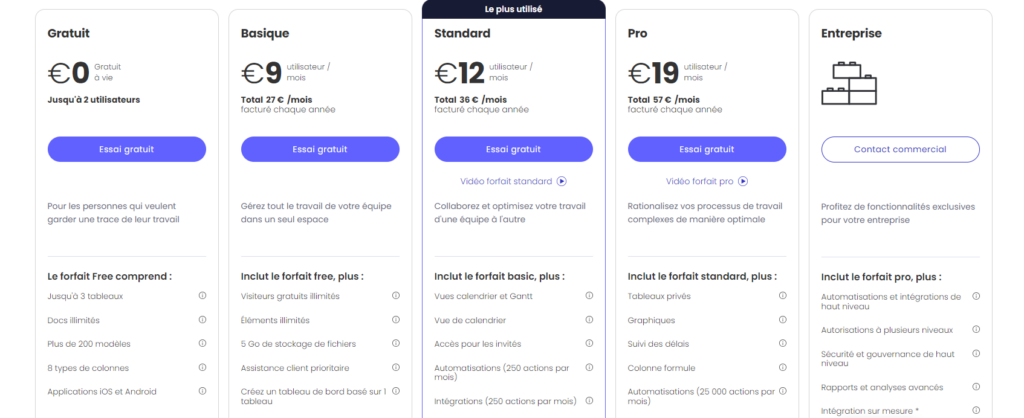Choose Essai gratuit for Pro plan
Screen dimensions: 1024x418
pos(707,149)
